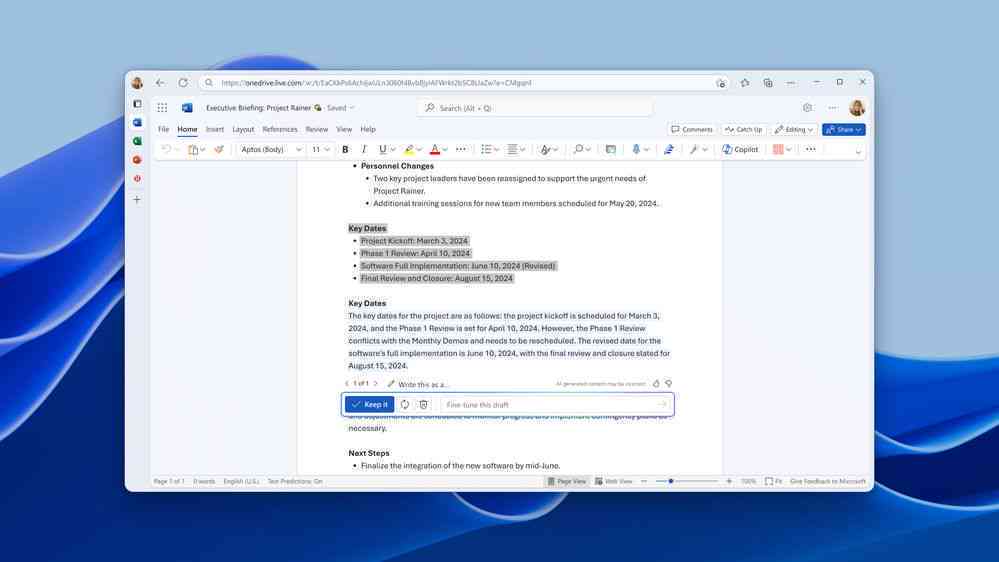This screenshot has width=999, height=562.
Task: Toggle Fit page option in status bar
Action: 773,481
